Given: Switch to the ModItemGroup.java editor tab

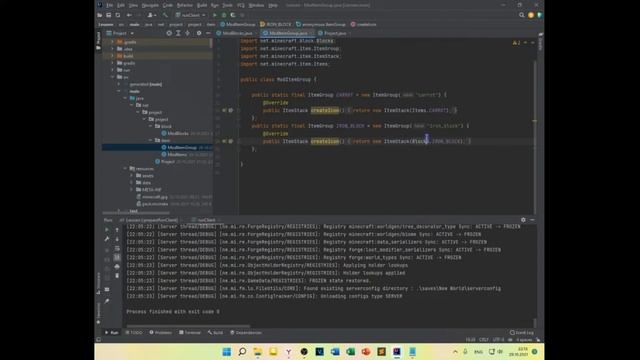Looking at the screenshot, I should click(x=287, y=33).
